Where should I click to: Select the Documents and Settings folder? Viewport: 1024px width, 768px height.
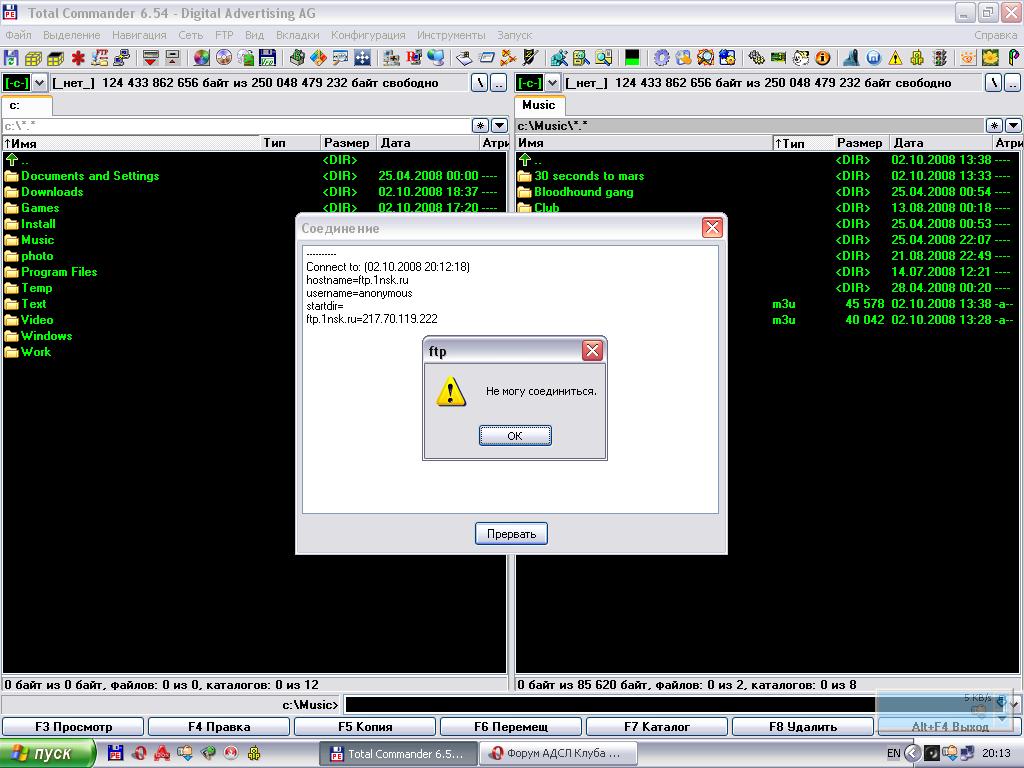coord(89,176)
